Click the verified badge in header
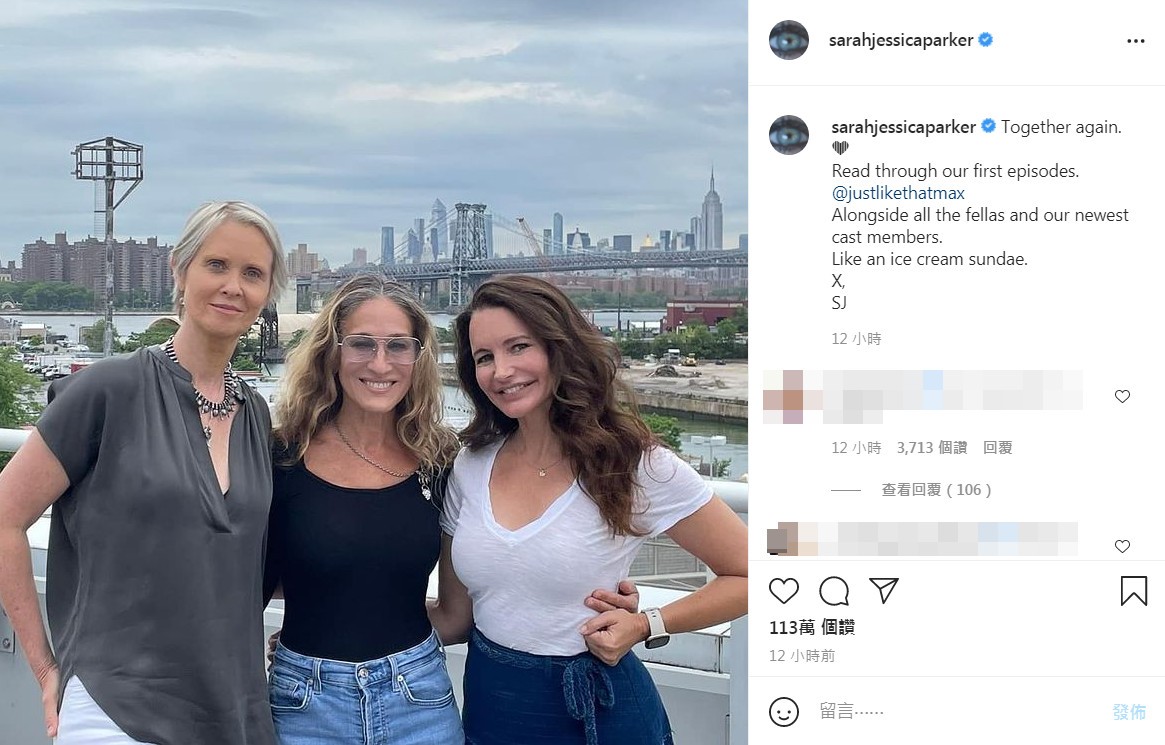1165x745 pixels. (986, 40)
